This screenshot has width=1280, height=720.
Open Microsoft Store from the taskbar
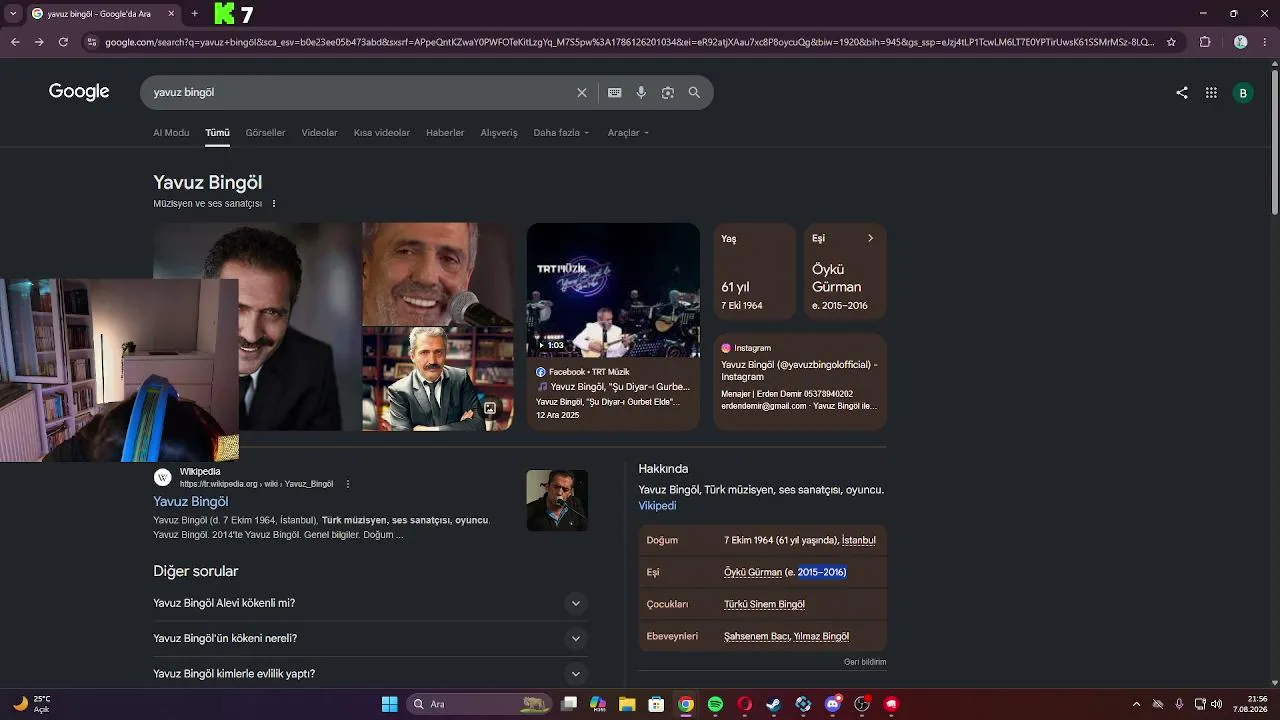coord(656,704)
